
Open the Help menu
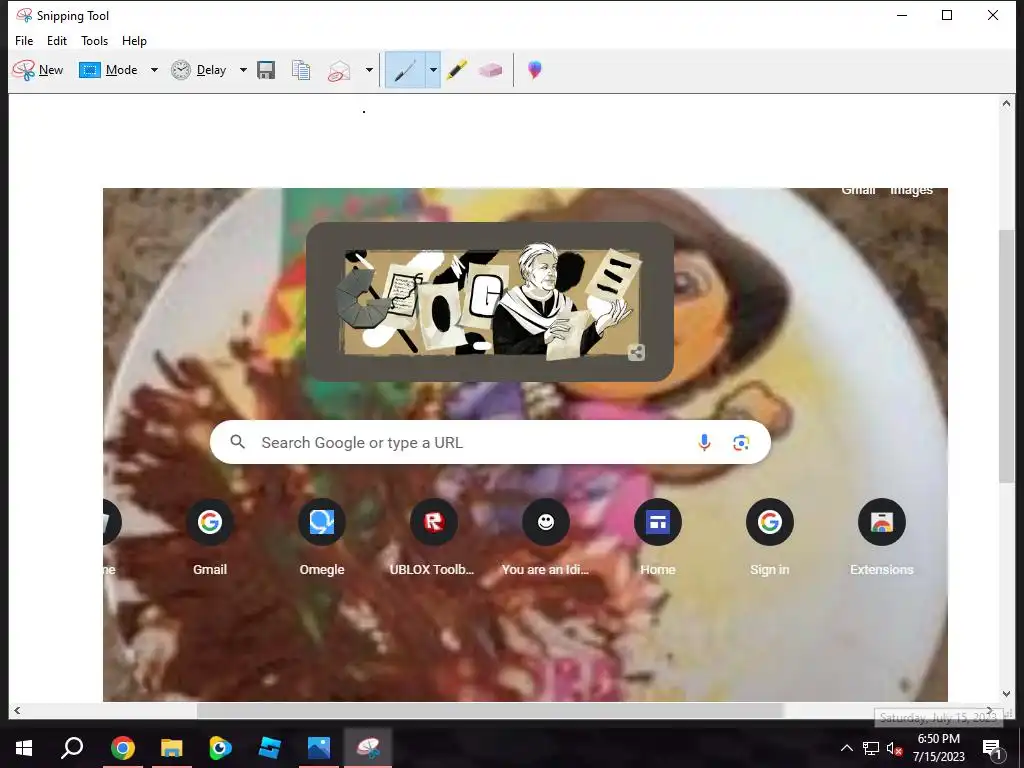pyautogui.click(x=135, y=40)
